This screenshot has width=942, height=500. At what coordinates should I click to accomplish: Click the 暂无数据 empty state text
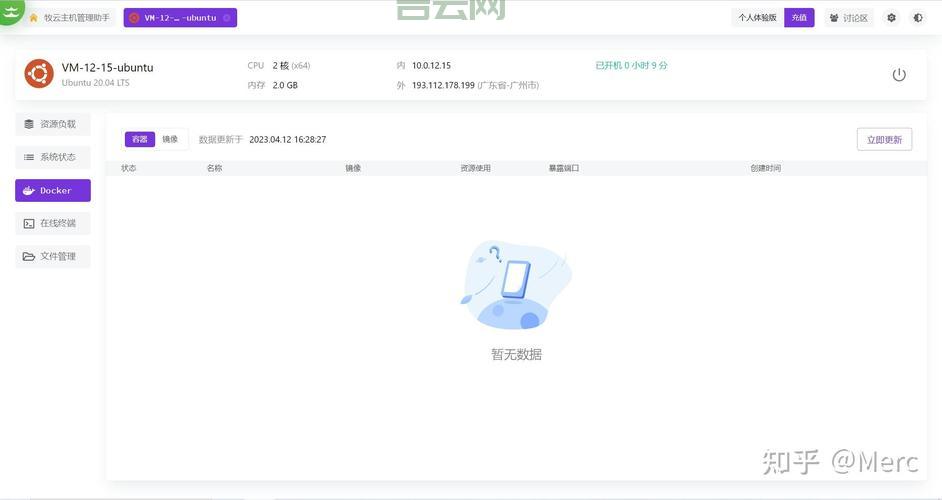[517, 355]
